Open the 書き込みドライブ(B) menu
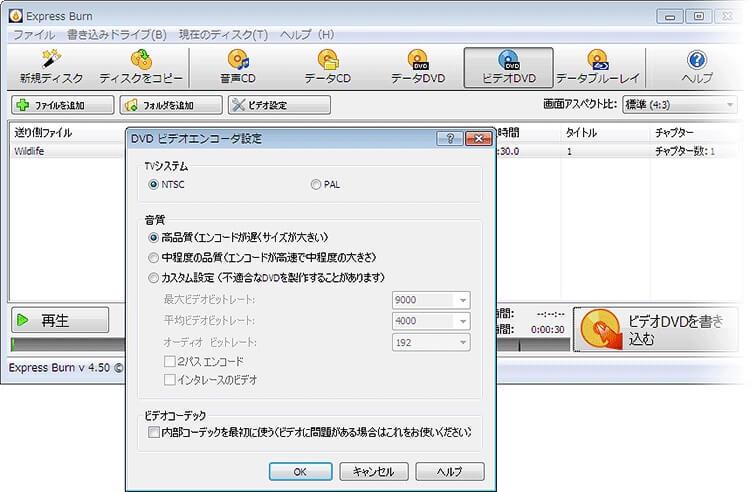 pos(117,34)
